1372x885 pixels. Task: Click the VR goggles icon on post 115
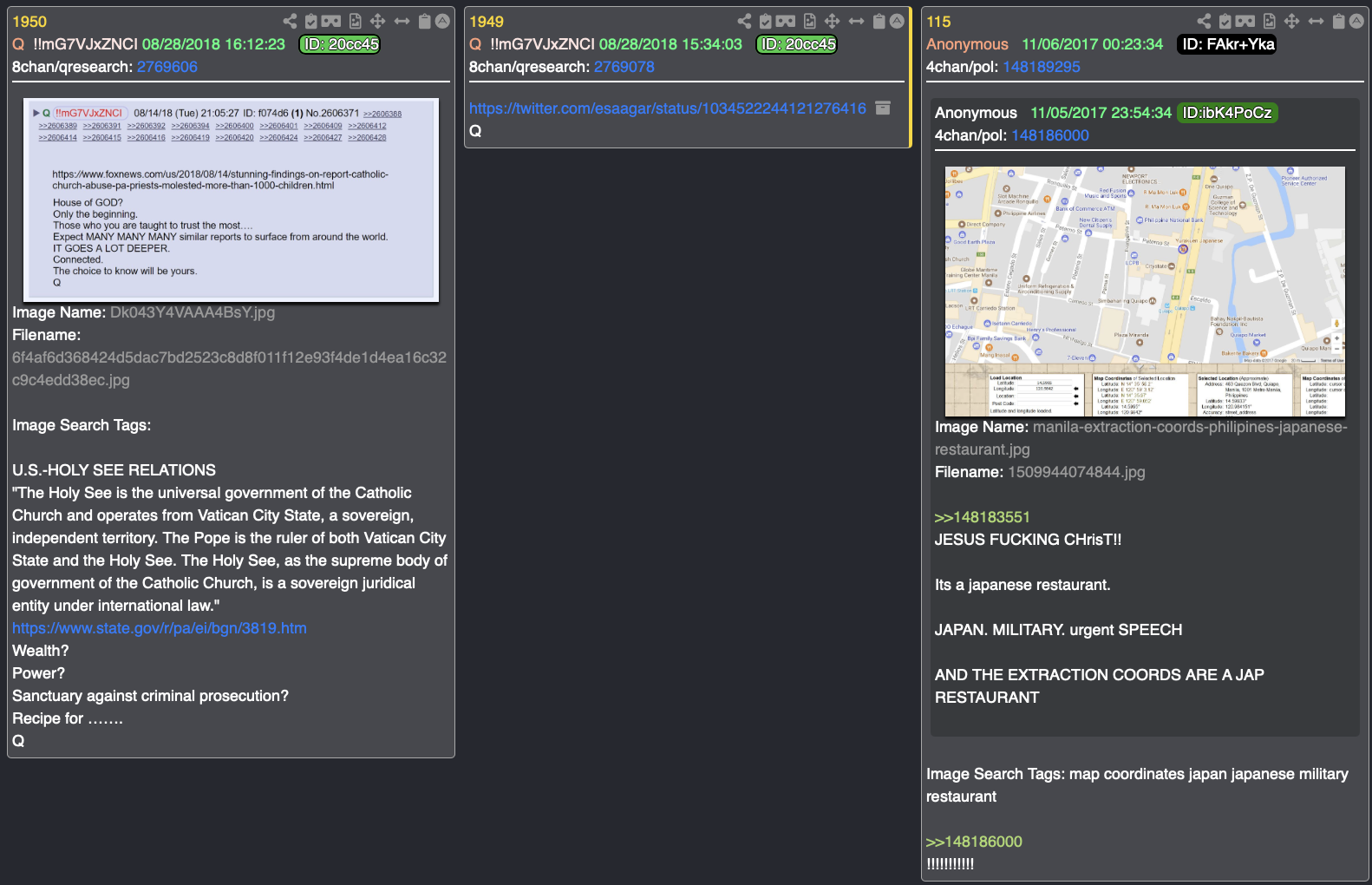1245,21
